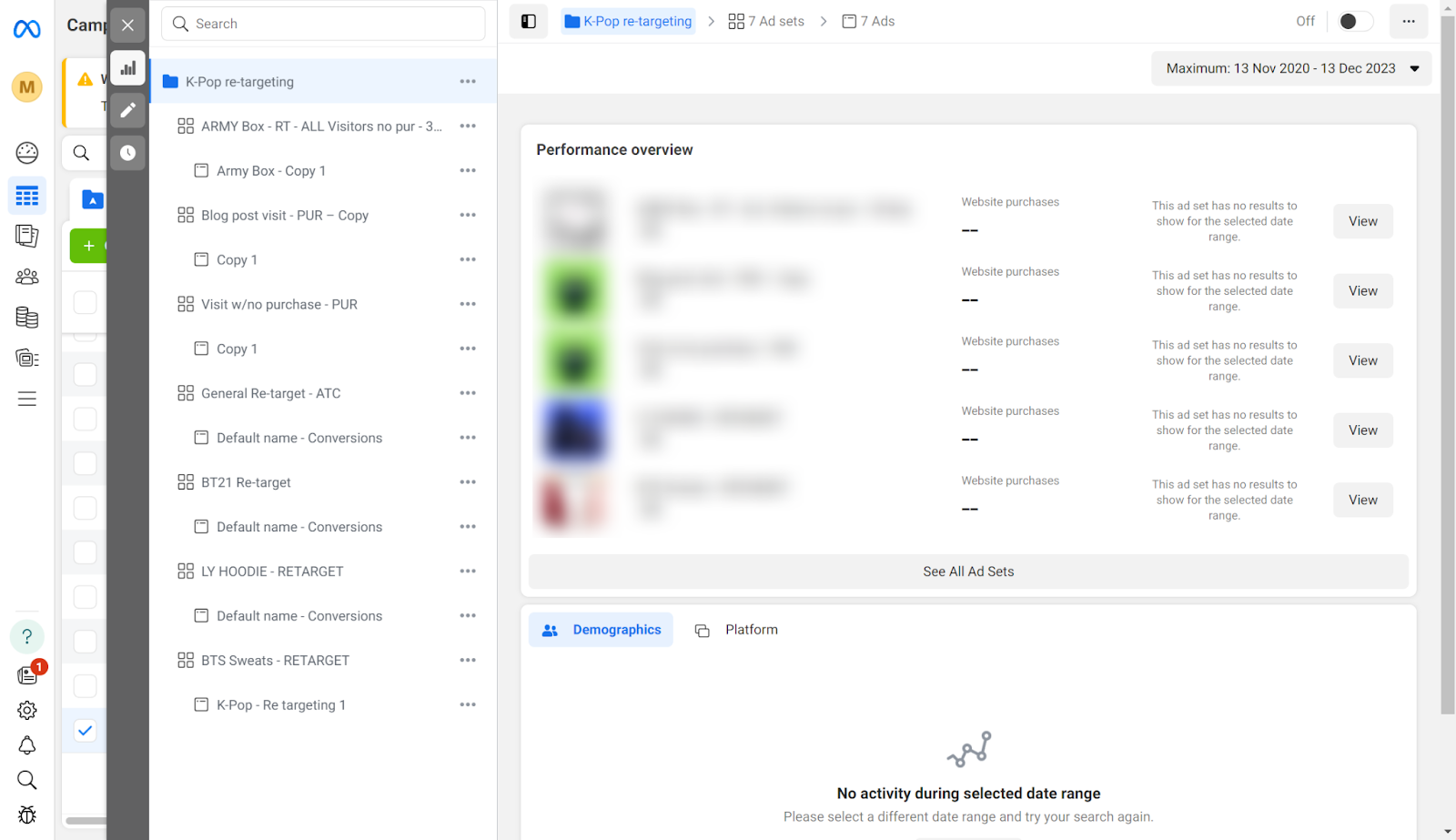Select K-Pop re-targeting campaign in tree
Viewport: 1456px width, 840px height.
coord(323,82)
